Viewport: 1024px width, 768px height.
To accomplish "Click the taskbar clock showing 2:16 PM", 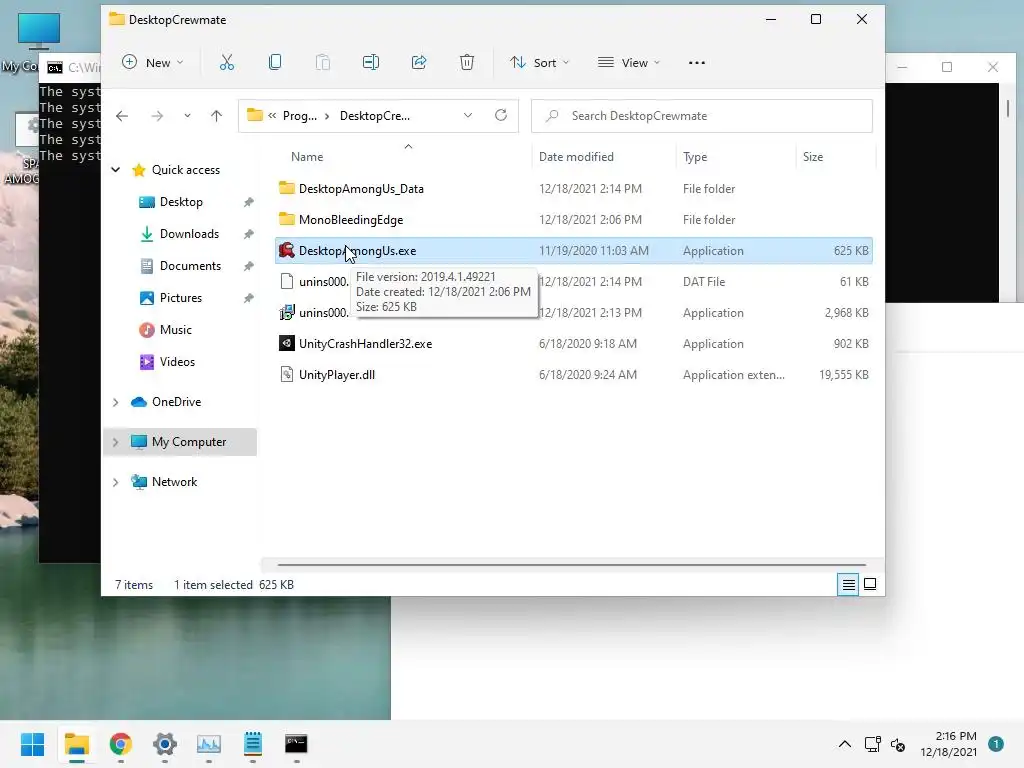I will tap(948, 744).
